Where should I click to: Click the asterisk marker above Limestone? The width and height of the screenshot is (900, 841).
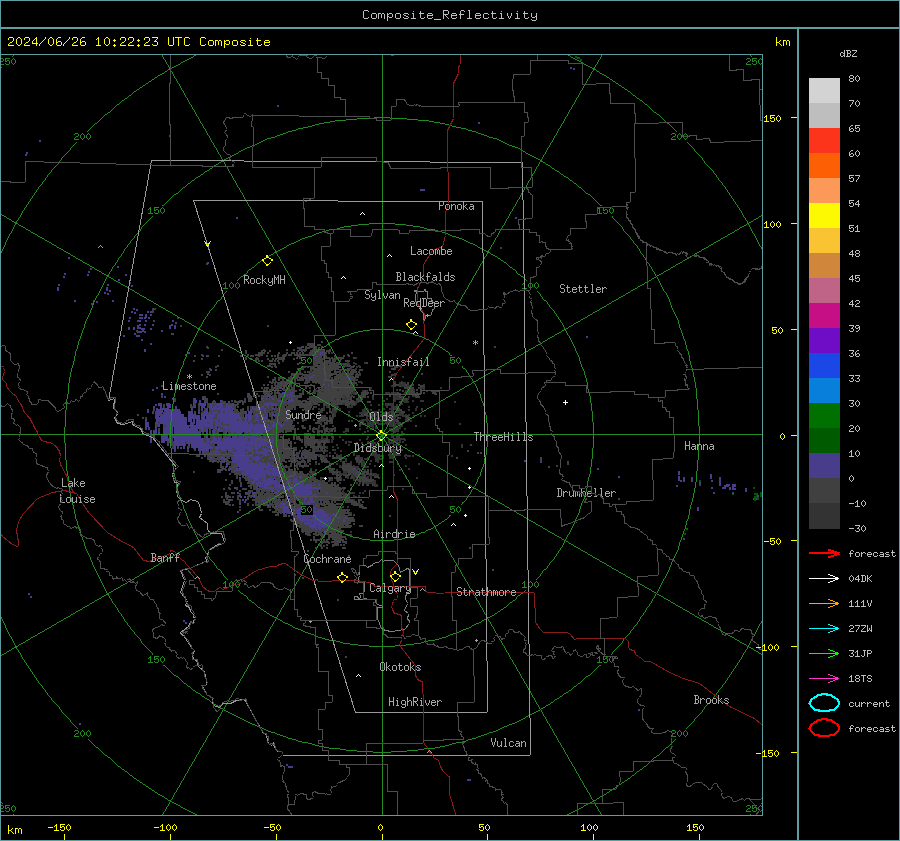[x=189, y=377]
